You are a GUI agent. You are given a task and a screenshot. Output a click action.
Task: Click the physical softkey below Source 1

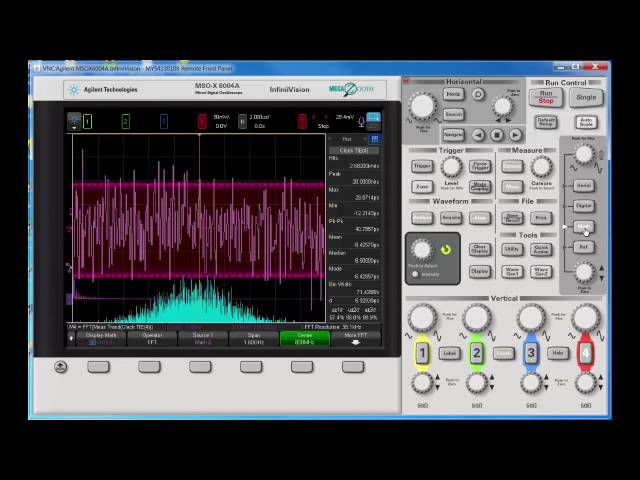[x=200, y=367]
